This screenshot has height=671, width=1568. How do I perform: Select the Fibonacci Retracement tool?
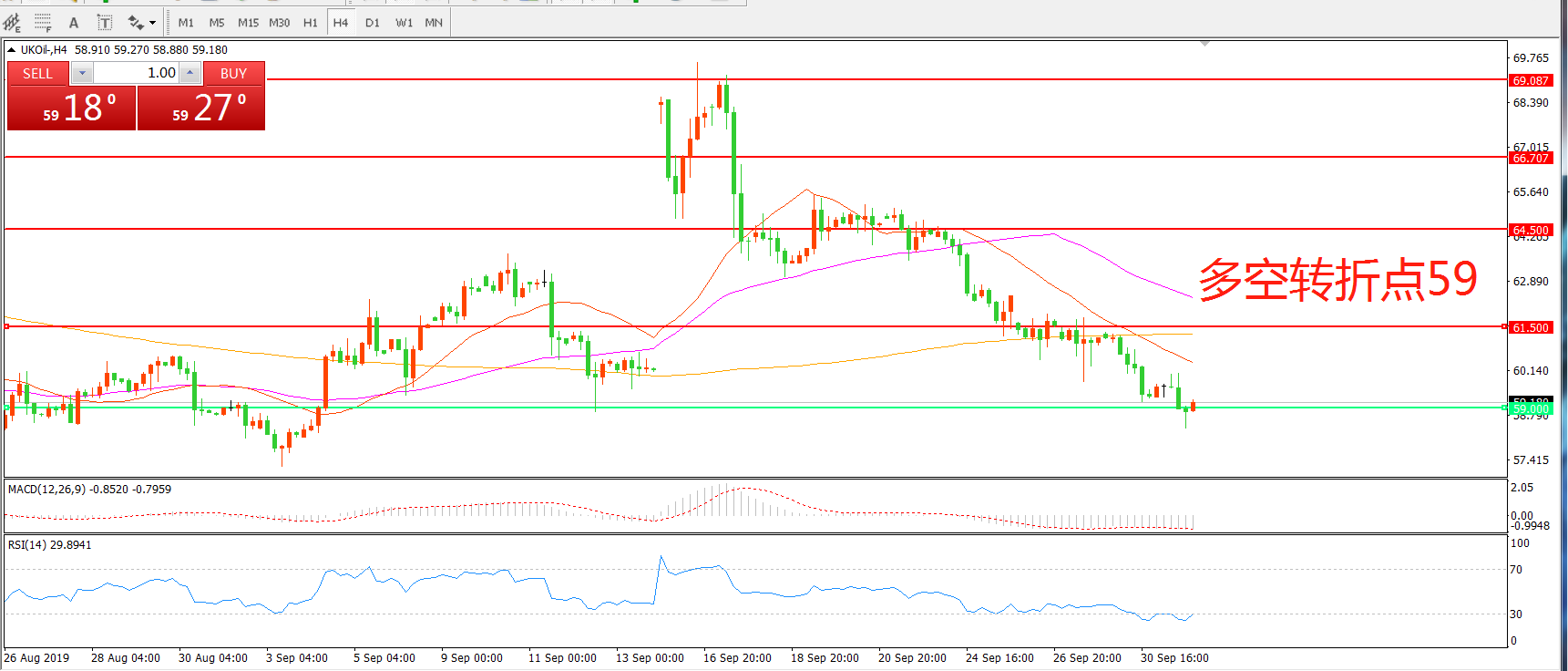(43, 22)
